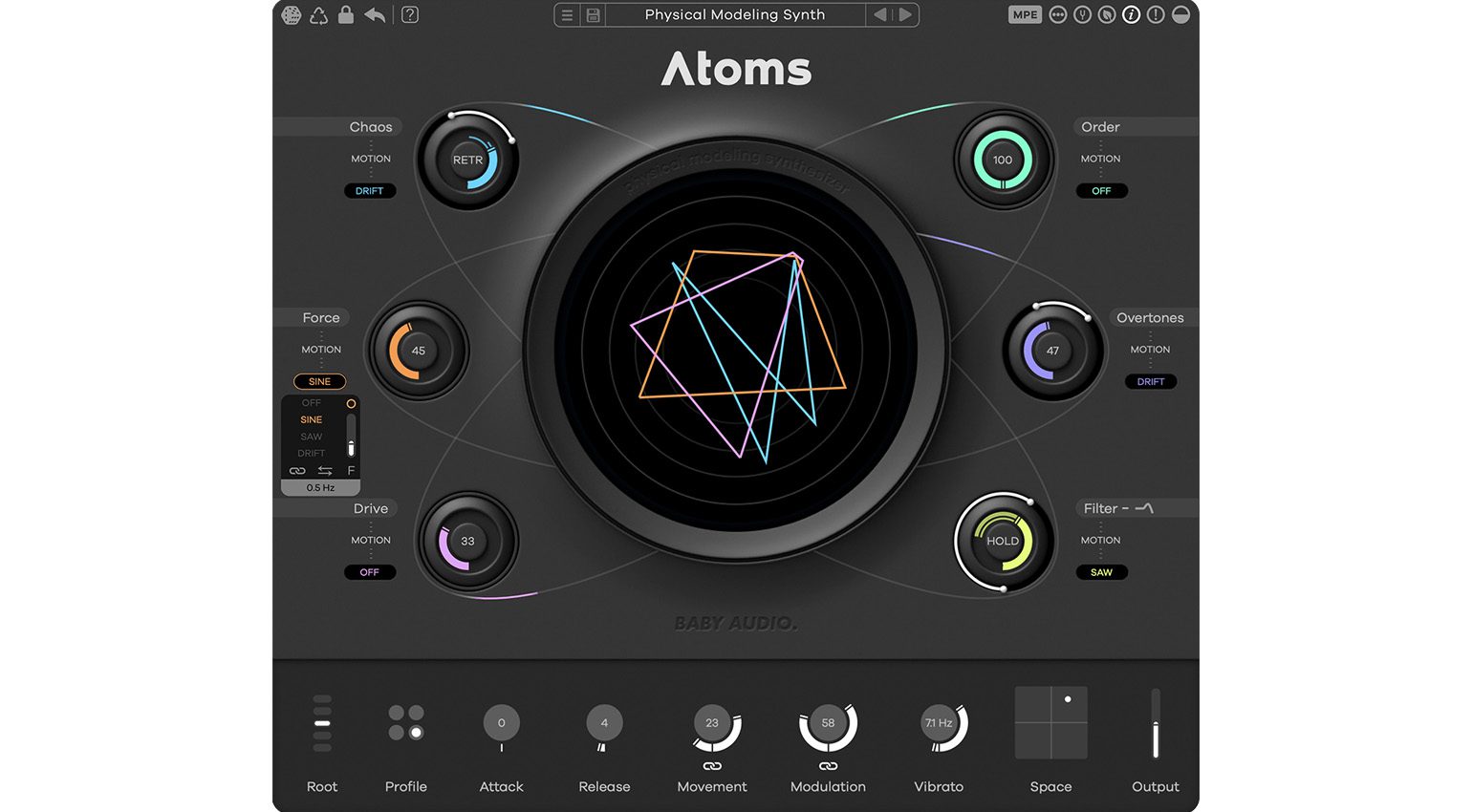
Task: Click the Space XY pad
Action: click(1050, 722)
